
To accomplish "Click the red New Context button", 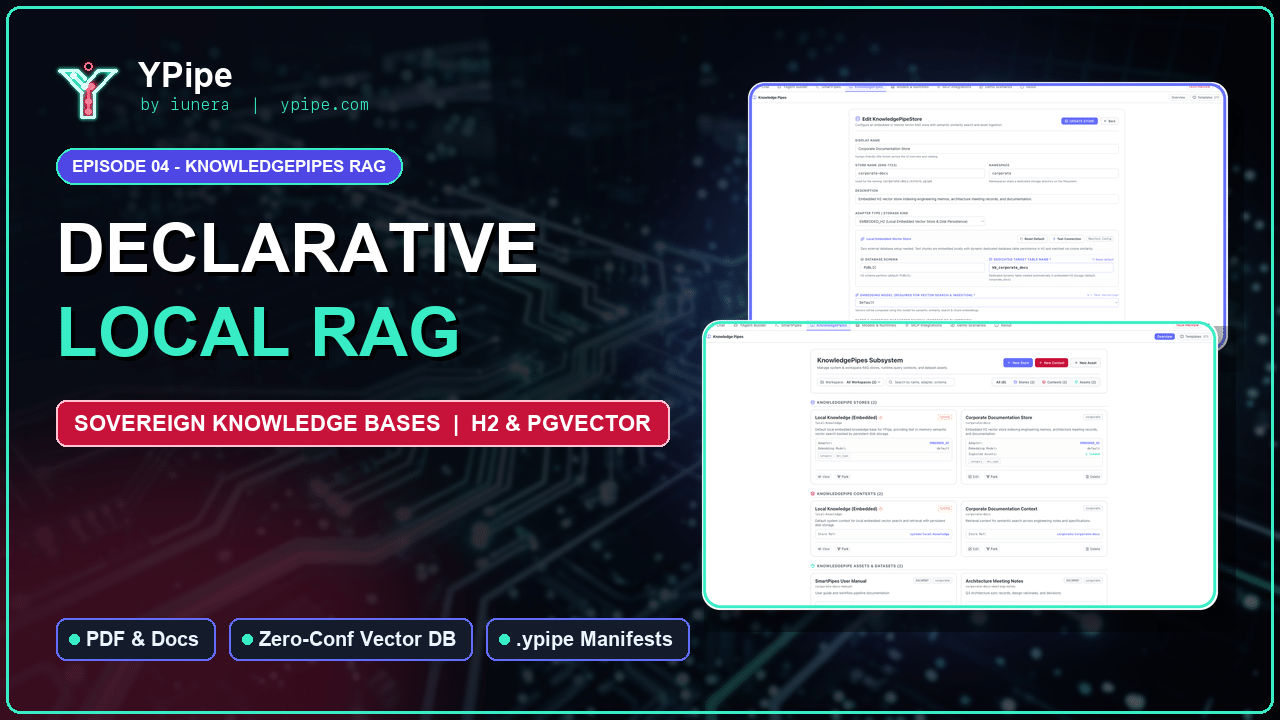I will 1051,362.
